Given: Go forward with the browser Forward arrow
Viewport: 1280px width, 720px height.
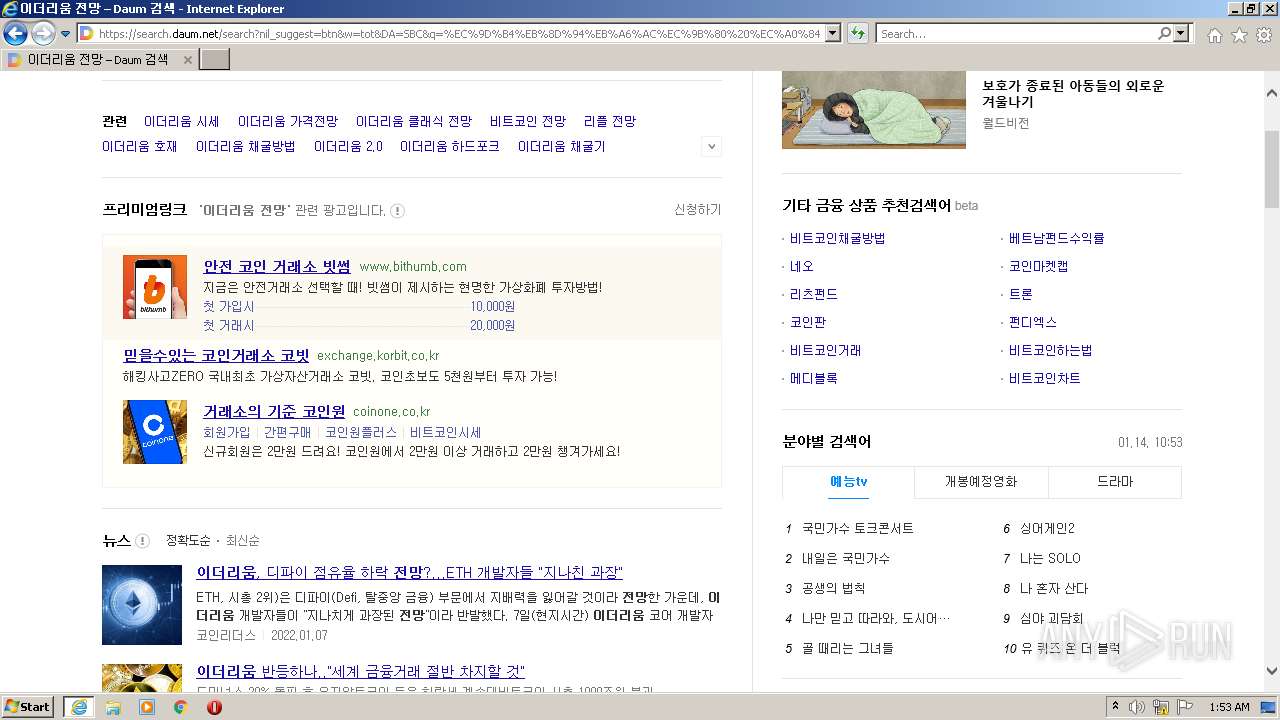Looking at the screenshot, I should [43, 33].
